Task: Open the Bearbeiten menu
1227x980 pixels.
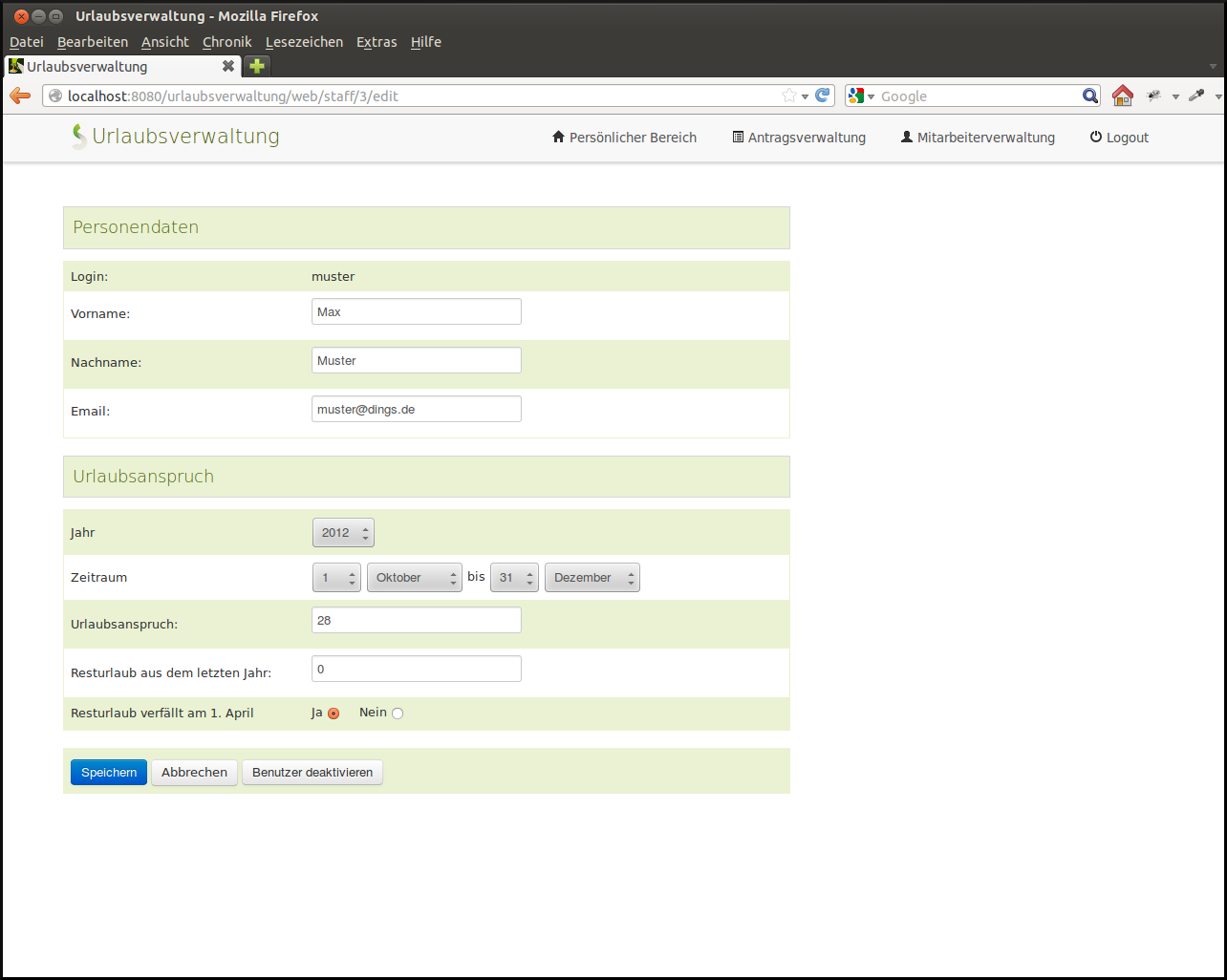Action: pos(93,42)
